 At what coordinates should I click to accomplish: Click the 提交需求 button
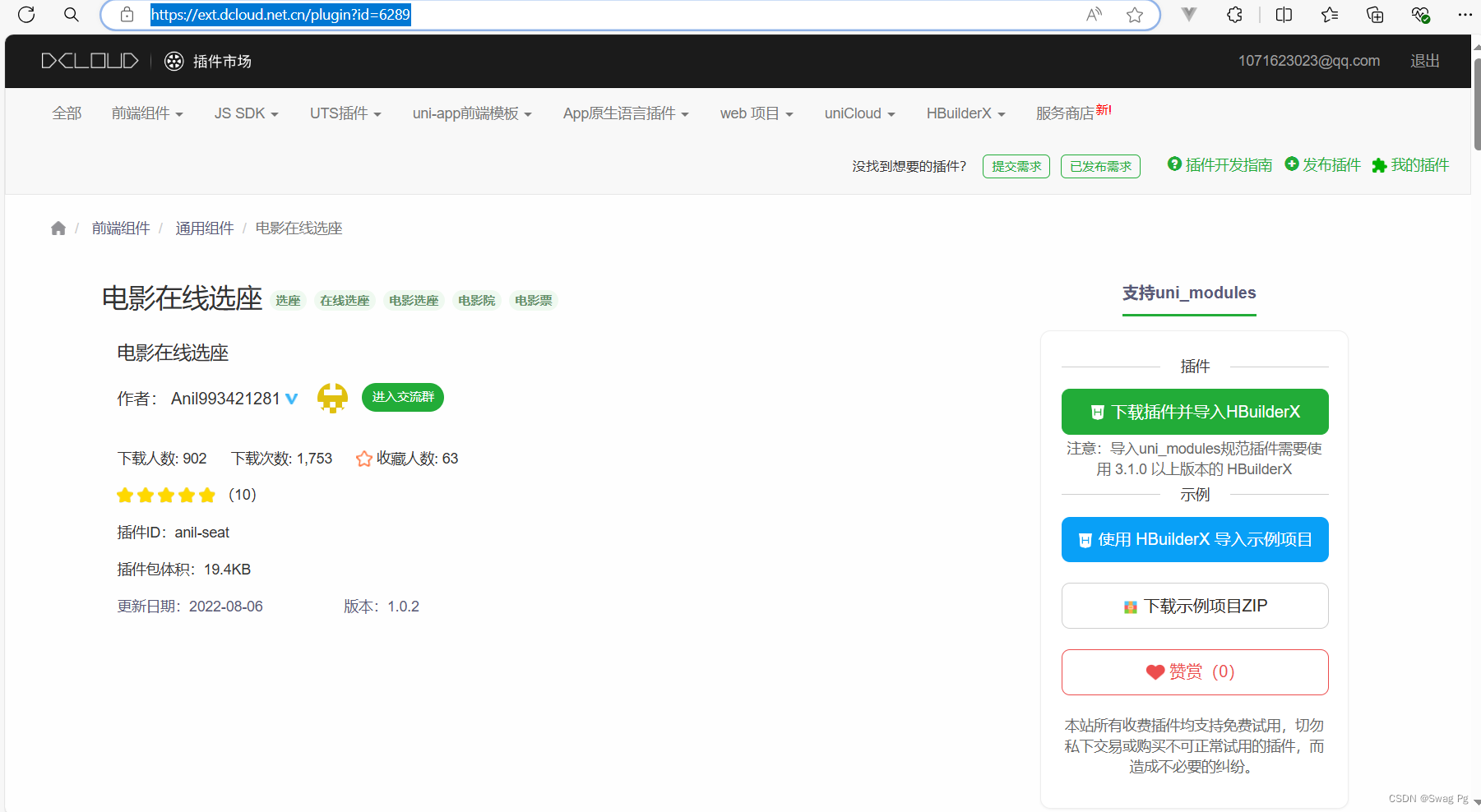coord(1016,166)
